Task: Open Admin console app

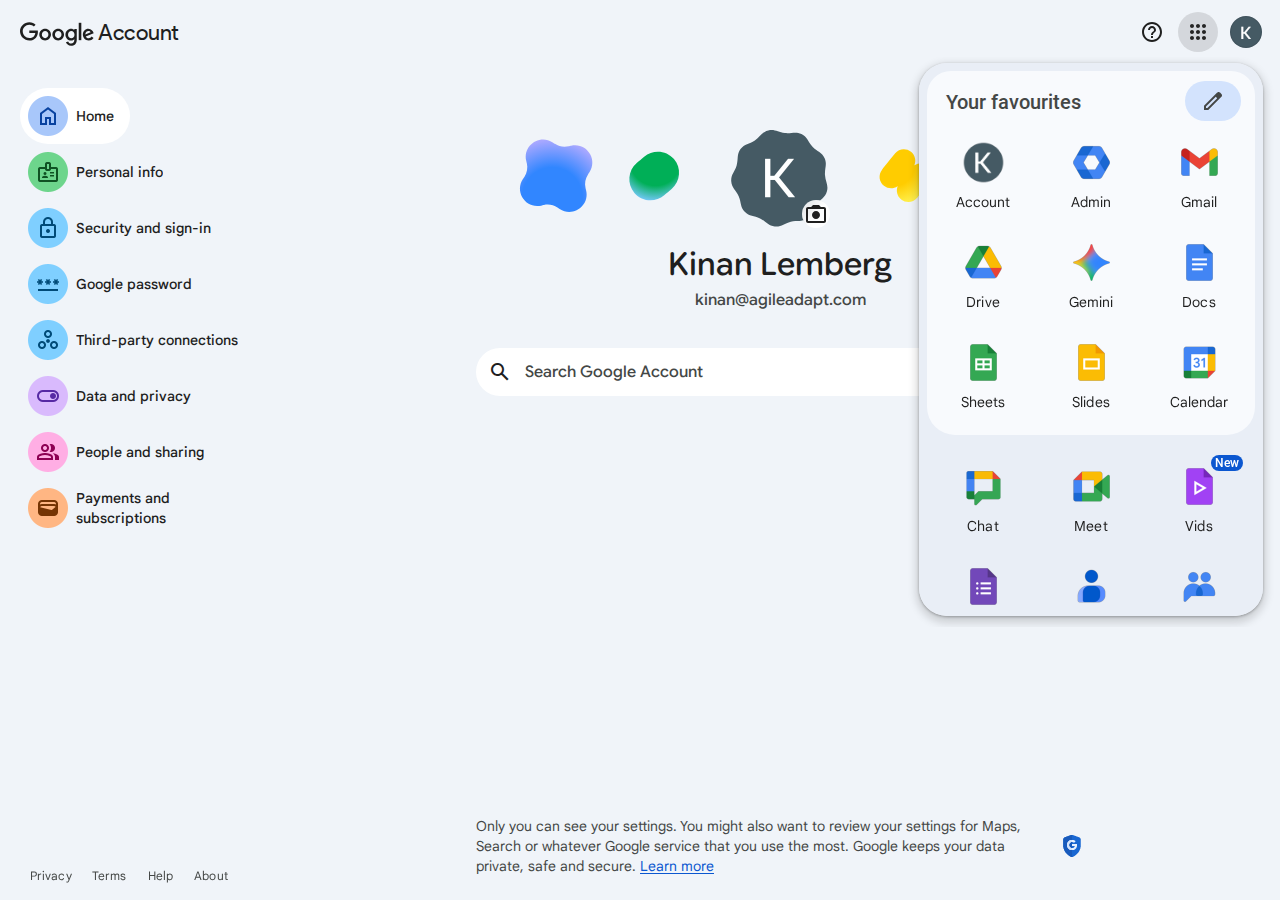Action: 1090,175
